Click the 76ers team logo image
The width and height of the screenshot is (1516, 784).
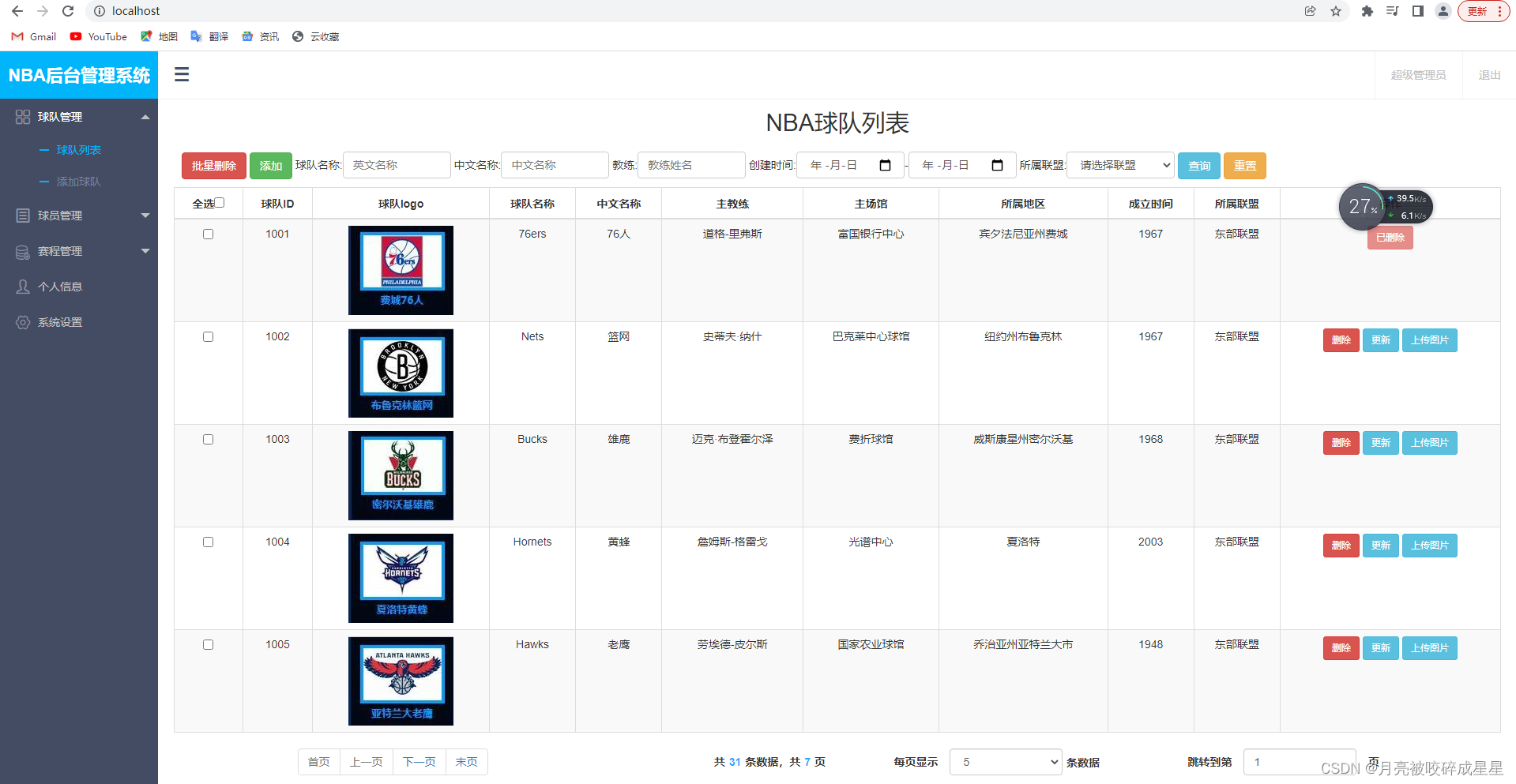pos(401,270)
